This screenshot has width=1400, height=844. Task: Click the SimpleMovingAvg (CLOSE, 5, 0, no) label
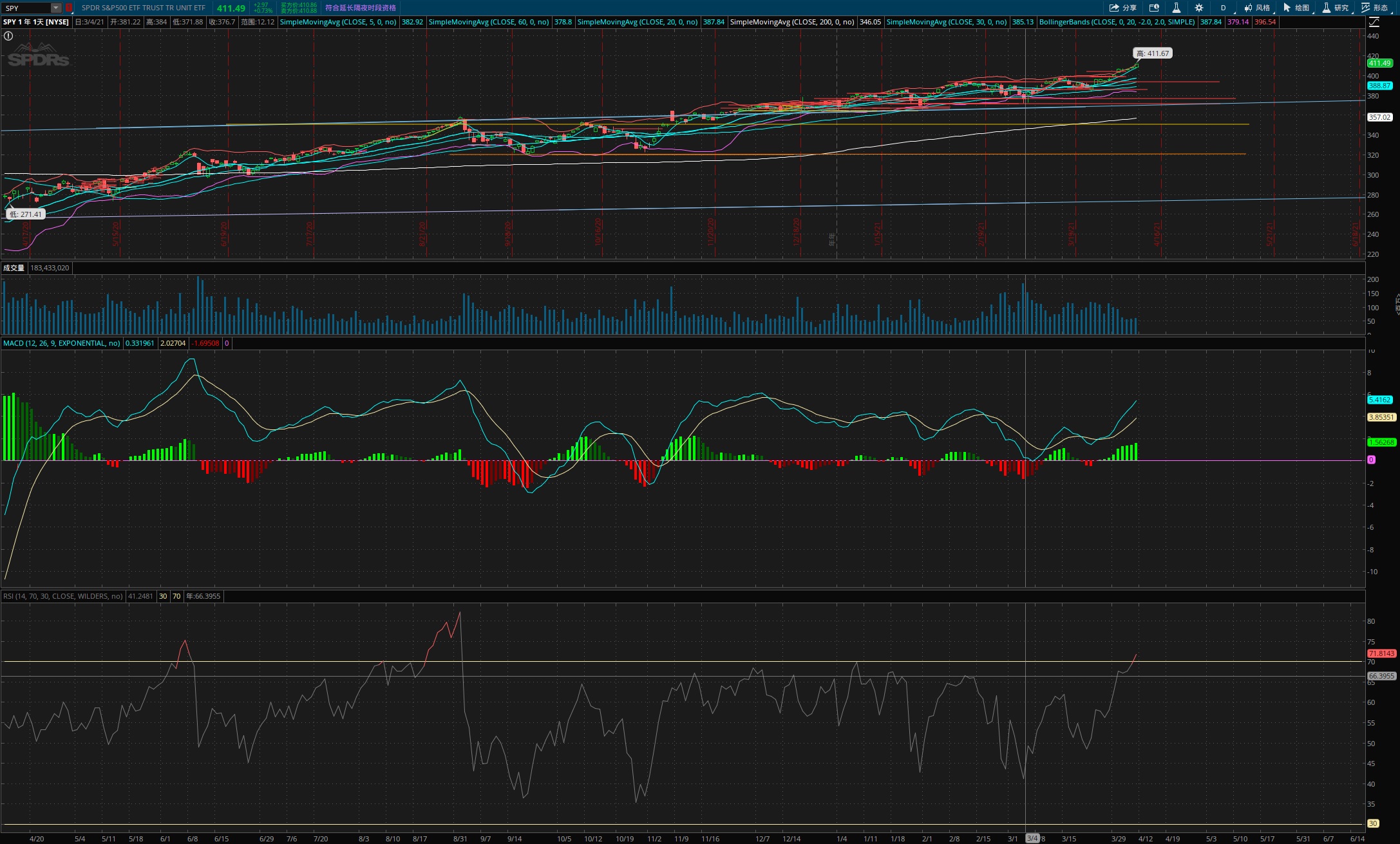click(338, 22)
